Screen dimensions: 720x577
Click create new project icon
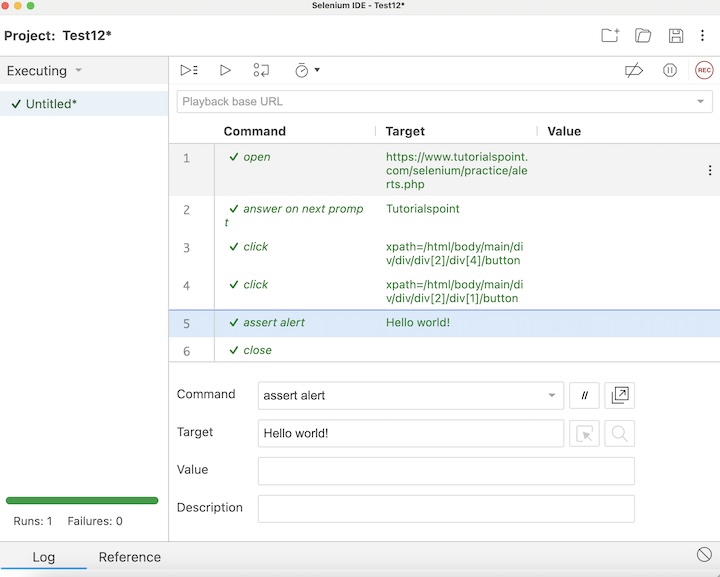pos(610,36)
